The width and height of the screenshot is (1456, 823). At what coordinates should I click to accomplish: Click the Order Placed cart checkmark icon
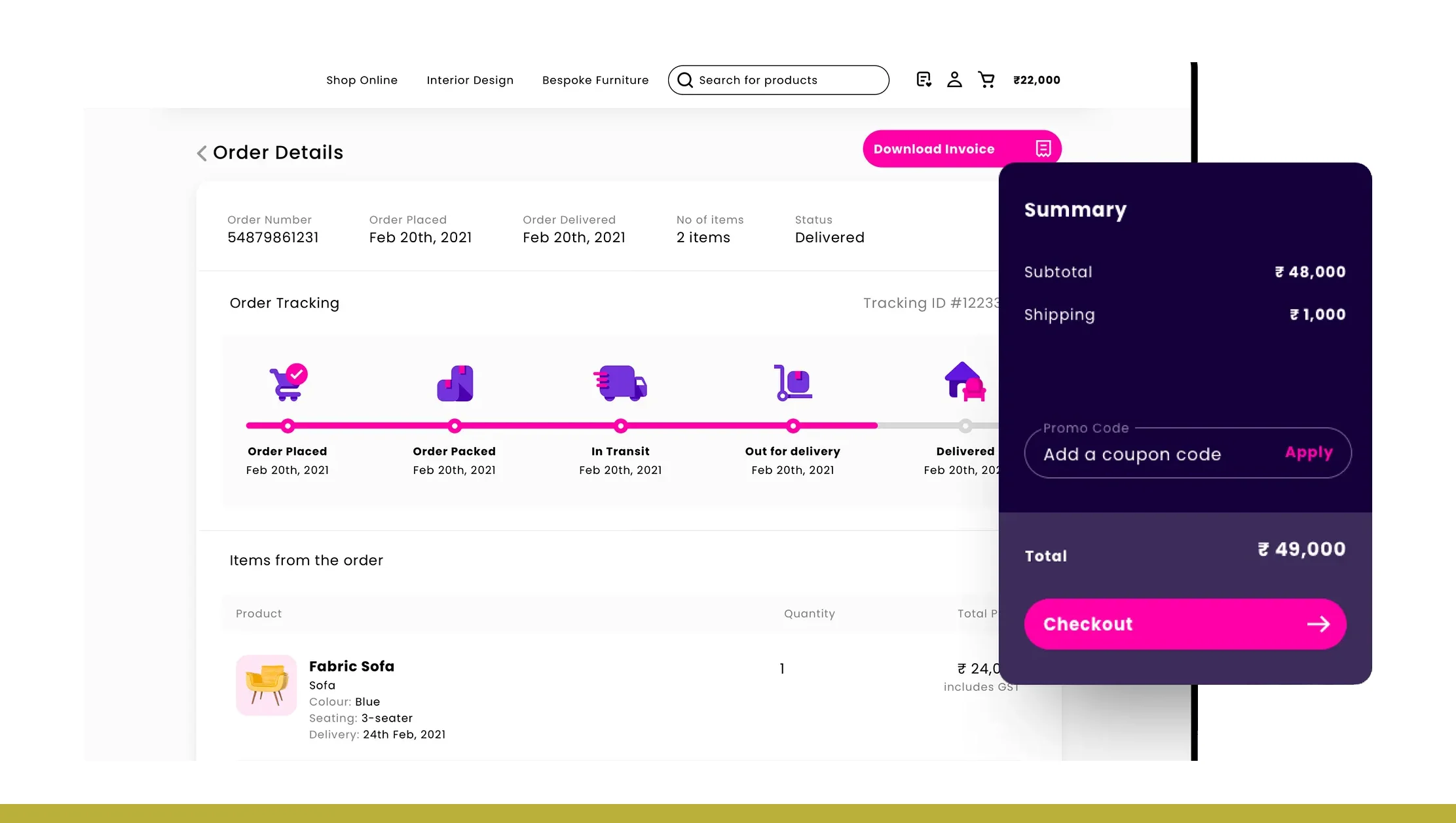coord(288,383)
